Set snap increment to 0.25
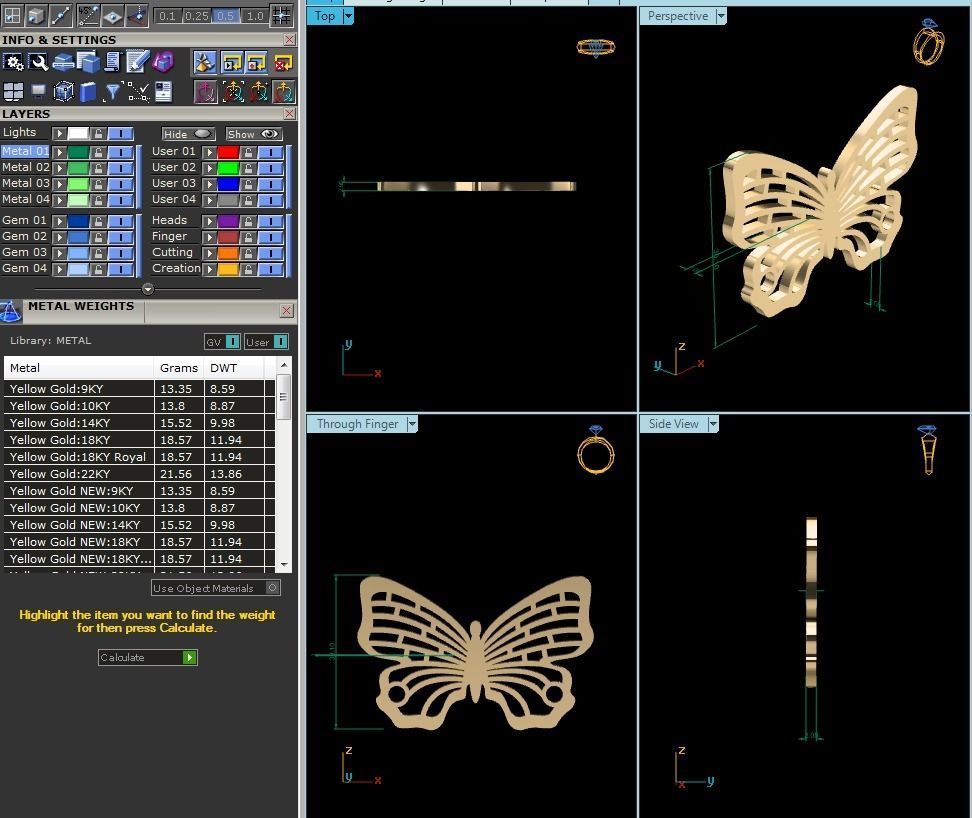Image resolution: width=972 pixels, height=818 pixels. pos(197,16)
